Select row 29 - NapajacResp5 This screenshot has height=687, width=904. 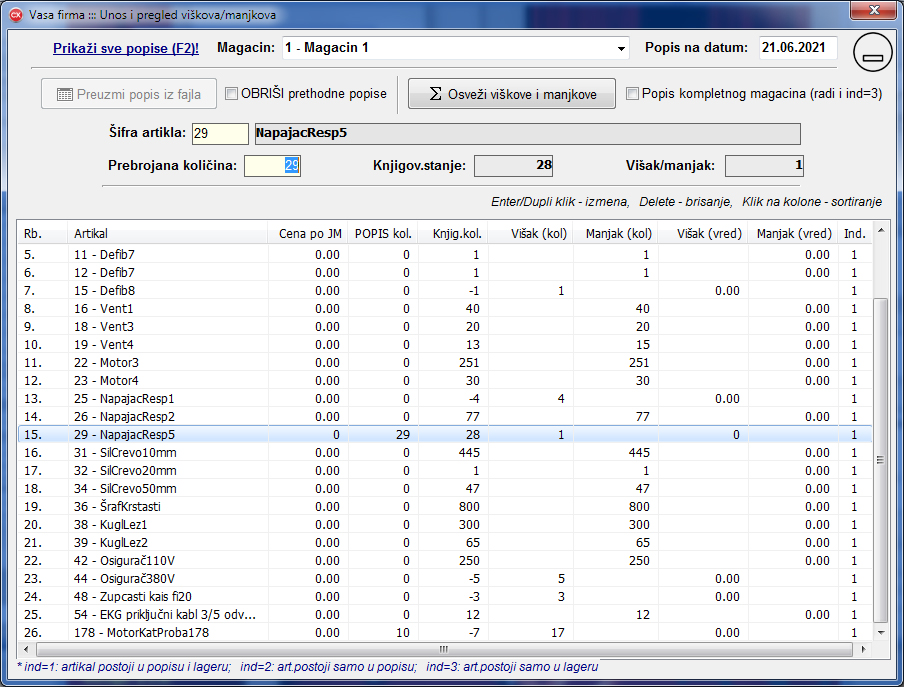(445, 435)
